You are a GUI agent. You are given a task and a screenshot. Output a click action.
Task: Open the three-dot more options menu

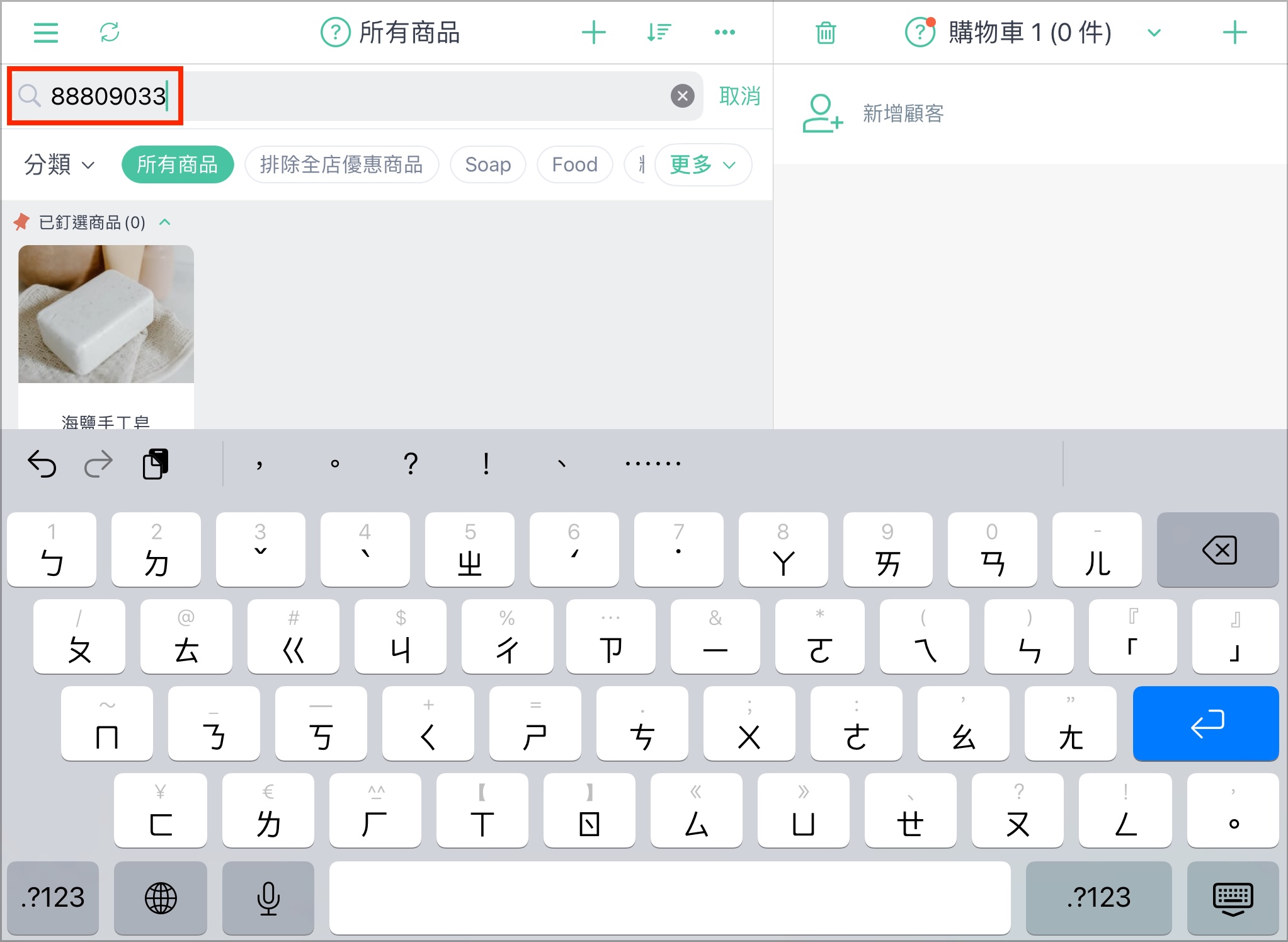(725, 32)
